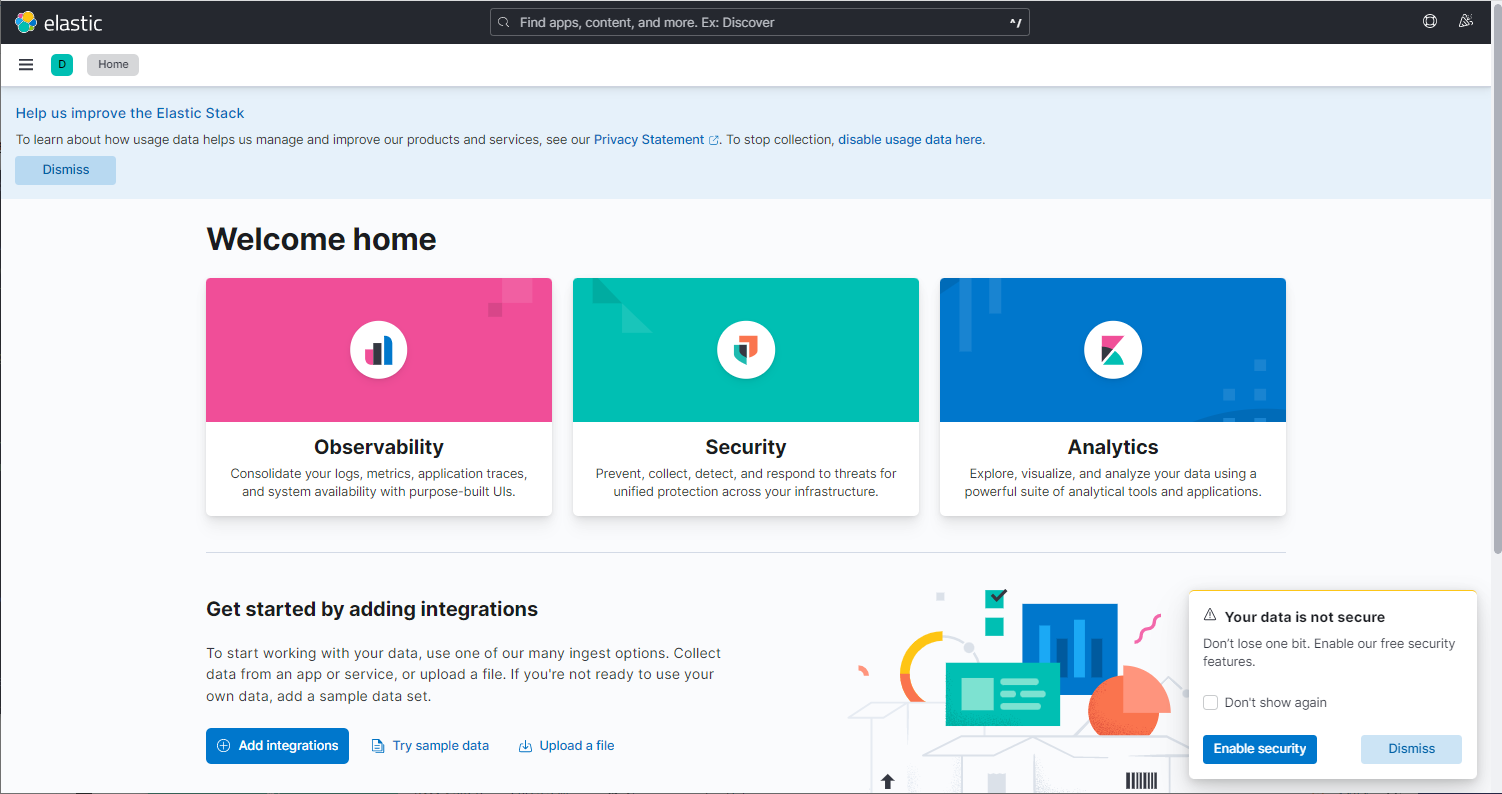Check "Don't show again" checkbox
Viewport: 1502px width, 794px height.
[1210, 703]
